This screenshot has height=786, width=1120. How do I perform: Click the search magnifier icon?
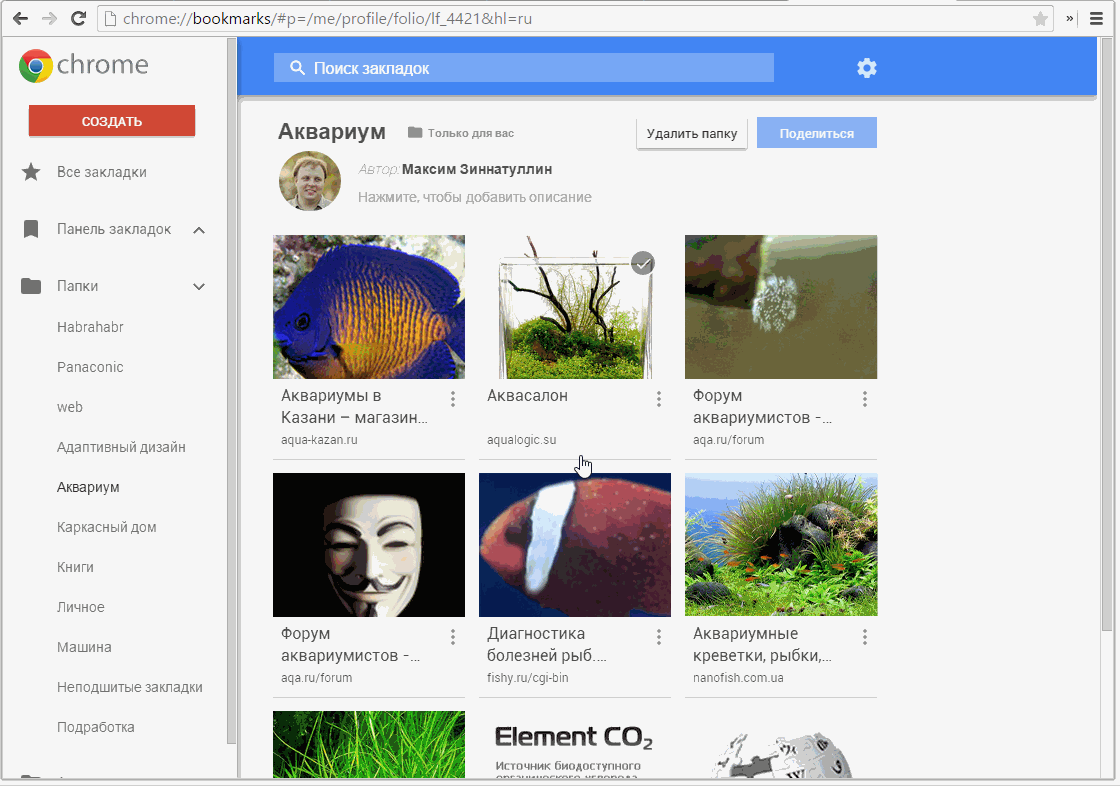point(297,68)
